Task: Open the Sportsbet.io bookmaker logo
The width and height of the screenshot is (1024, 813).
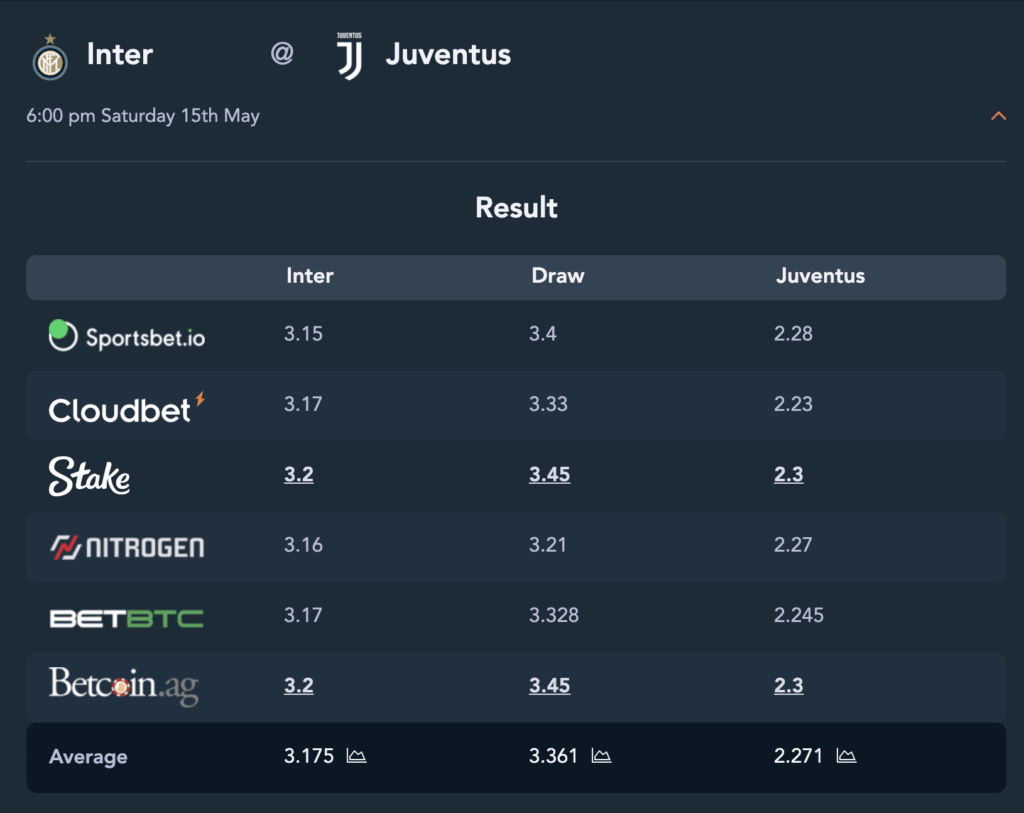Action: point(127,336)
